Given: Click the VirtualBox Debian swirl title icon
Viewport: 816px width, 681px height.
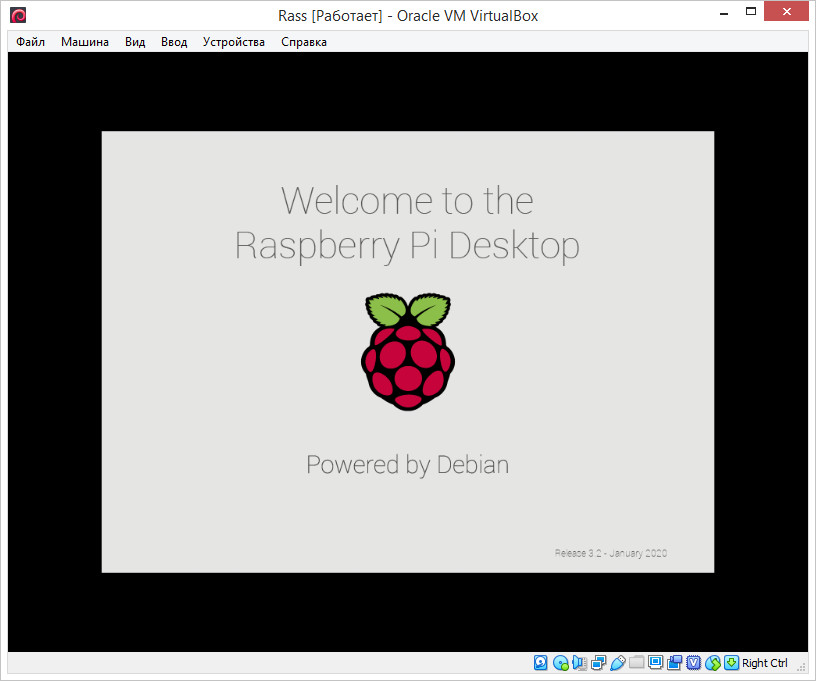Looking at the screenshot, I should pos(18,16).
